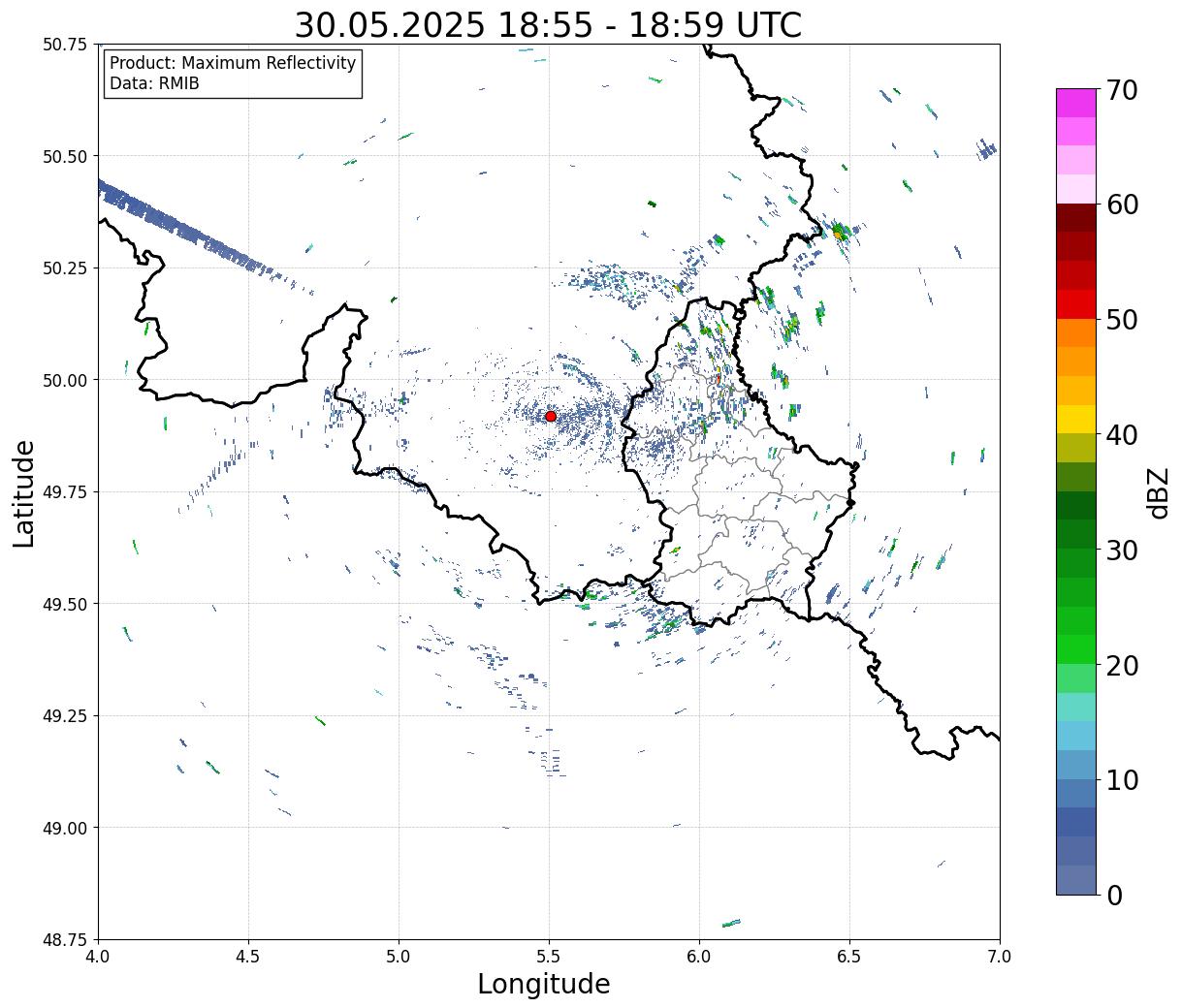Click the dark red colorbar swatch below 60

pos(1076,217)
